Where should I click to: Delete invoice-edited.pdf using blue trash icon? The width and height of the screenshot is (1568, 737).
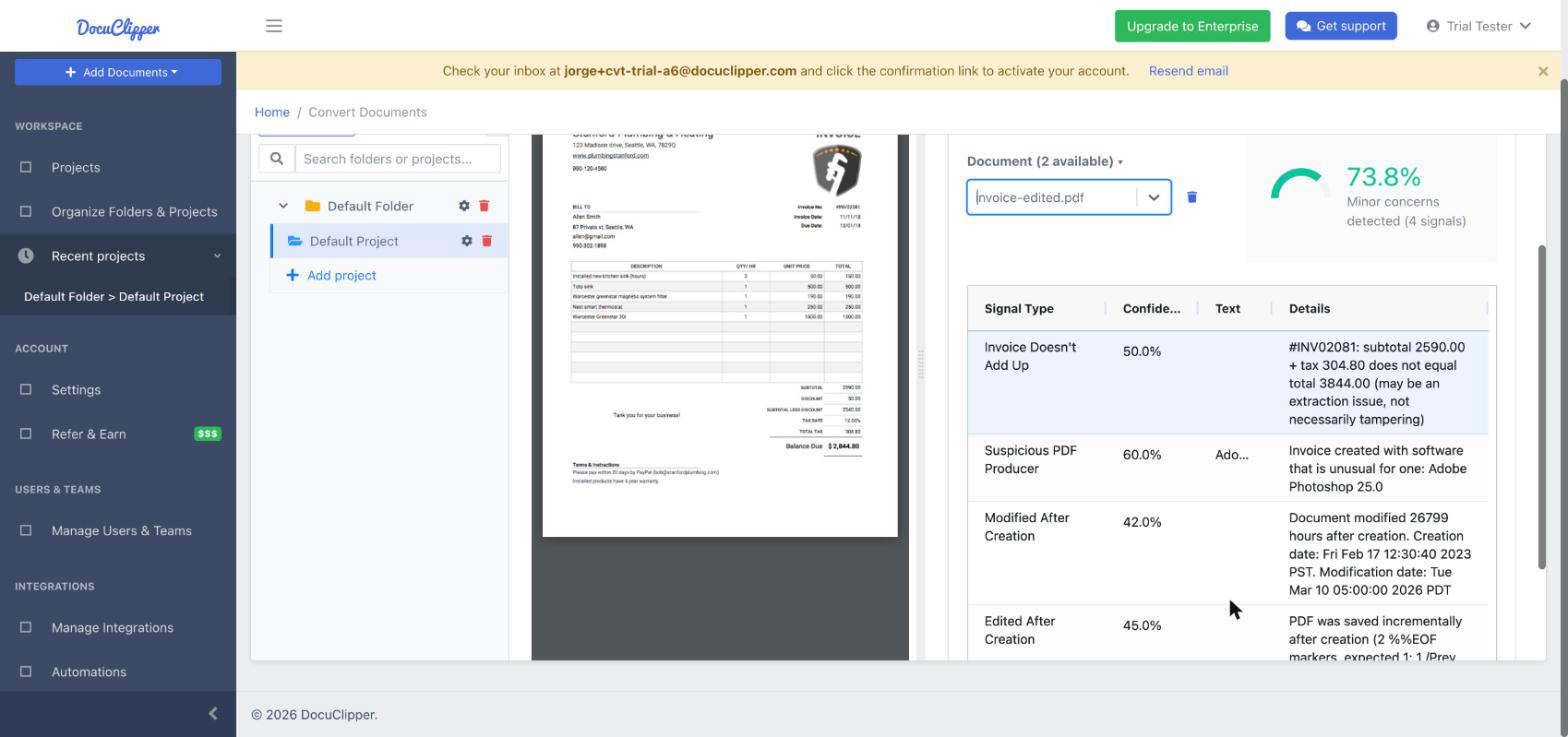pos(1192,197)
